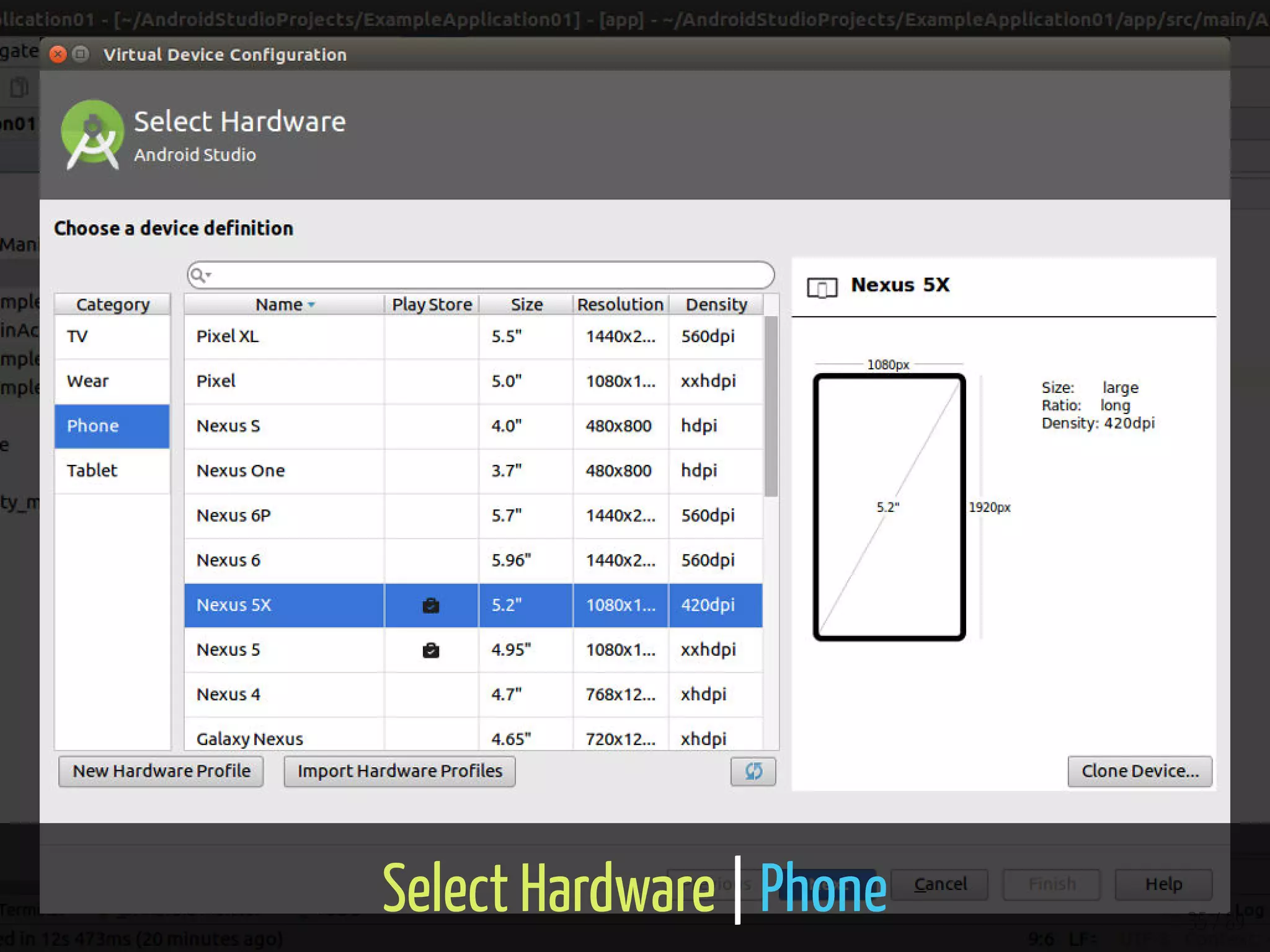
Task: Sort by Size column header
Action: tap(526, 304)
